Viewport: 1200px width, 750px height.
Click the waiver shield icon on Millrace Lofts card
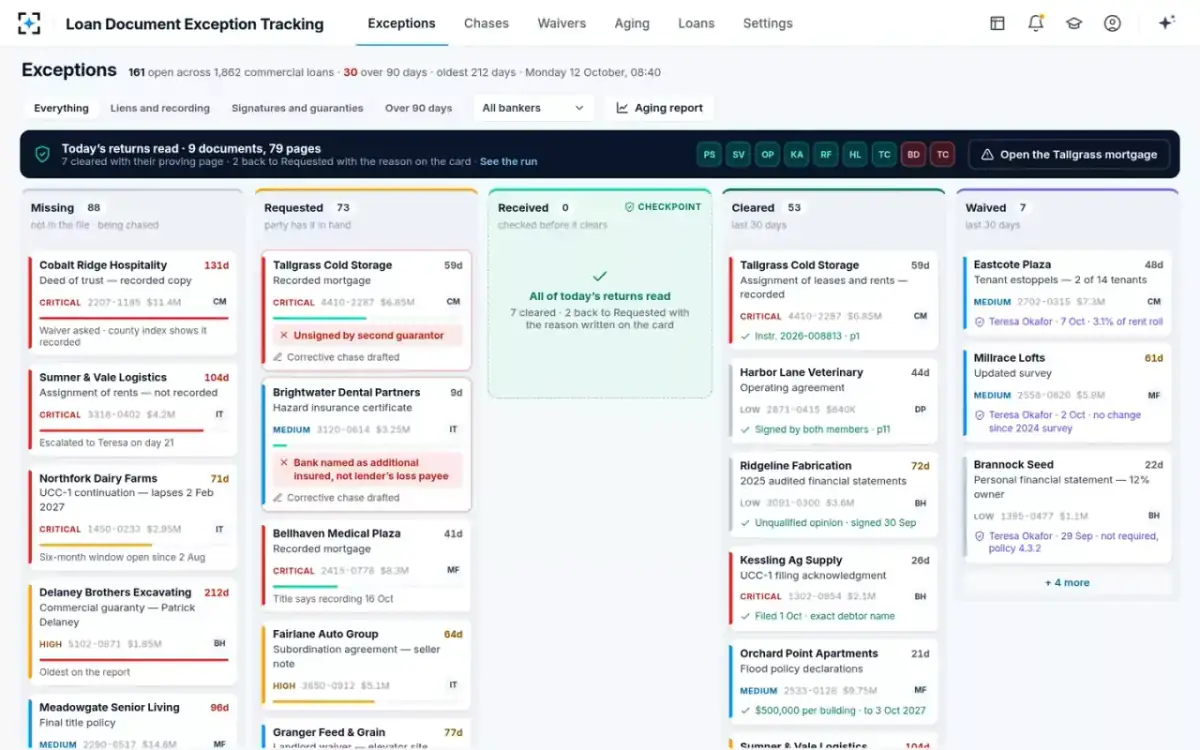[x=979, y=415]
